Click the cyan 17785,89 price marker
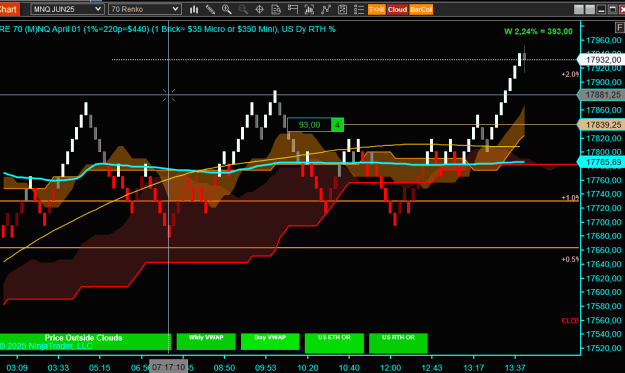Viewport: 625px width, 373px height. [602, 162]
